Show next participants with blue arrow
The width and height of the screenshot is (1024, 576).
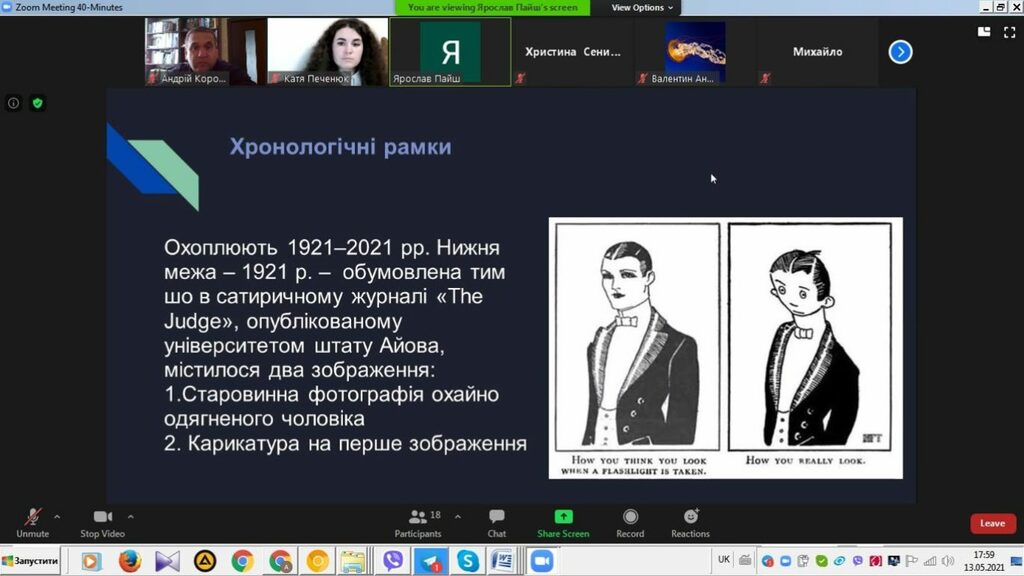click(900, 52)
